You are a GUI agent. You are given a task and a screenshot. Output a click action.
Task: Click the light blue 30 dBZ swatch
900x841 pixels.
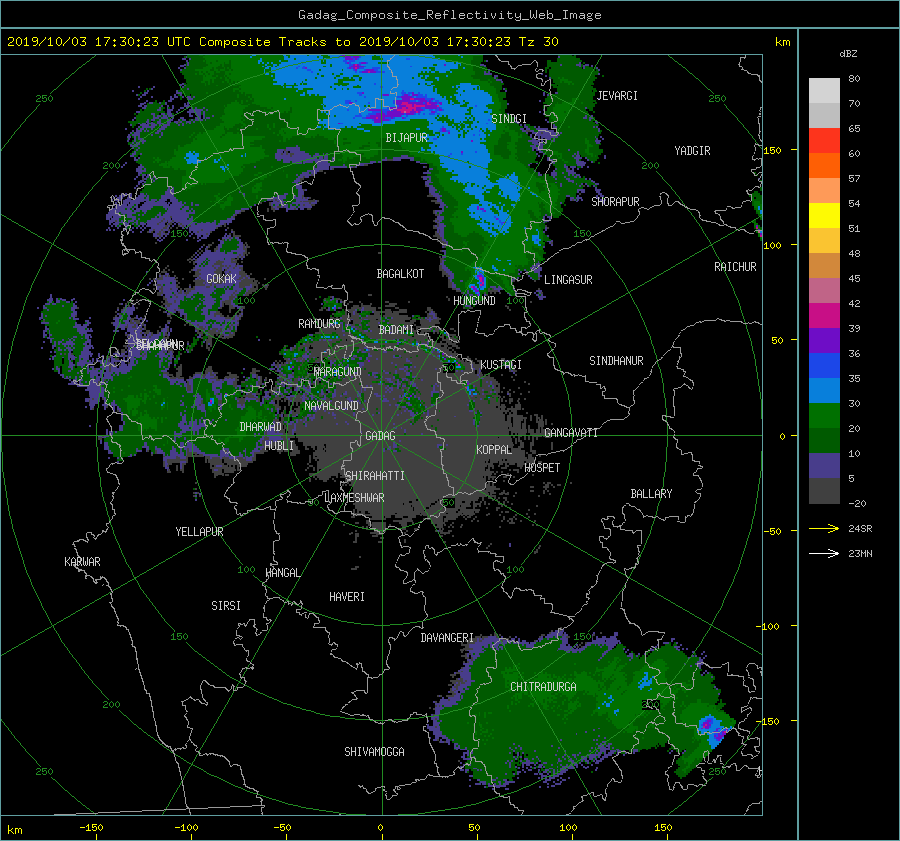tap(824, 391)
